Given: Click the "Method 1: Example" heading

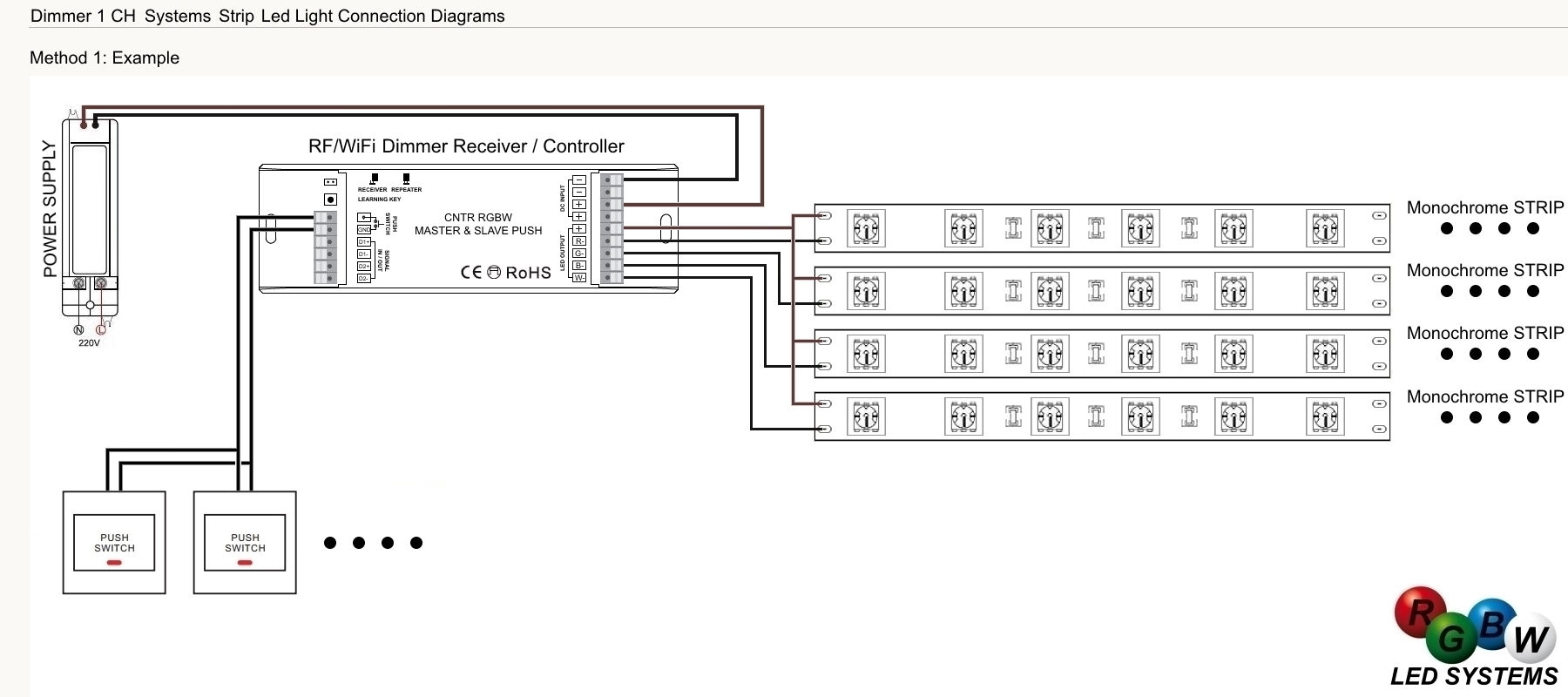Looking at the screenshot, I should [105, 58].
